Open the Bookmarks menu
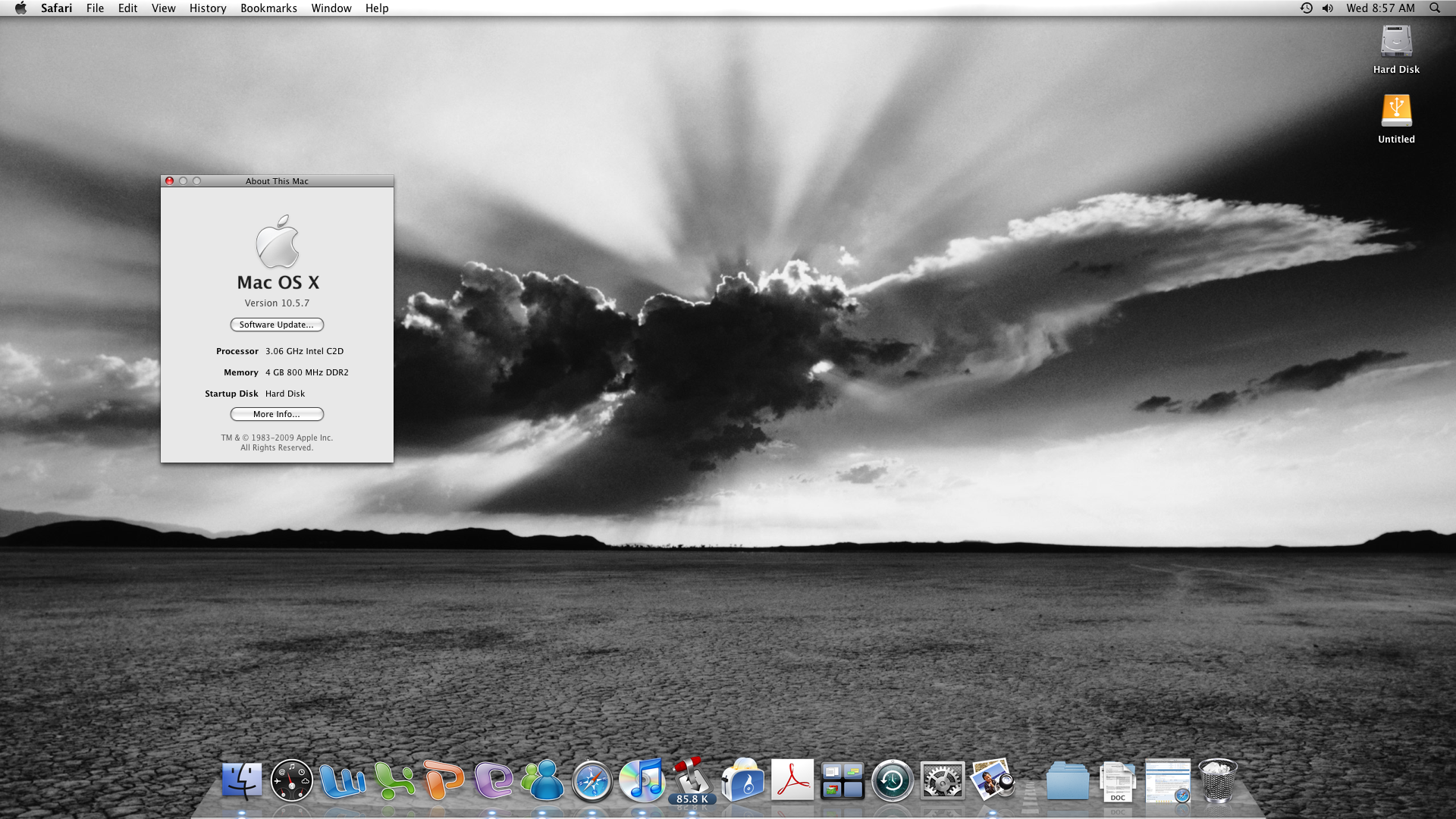 [x=268, y=8]
